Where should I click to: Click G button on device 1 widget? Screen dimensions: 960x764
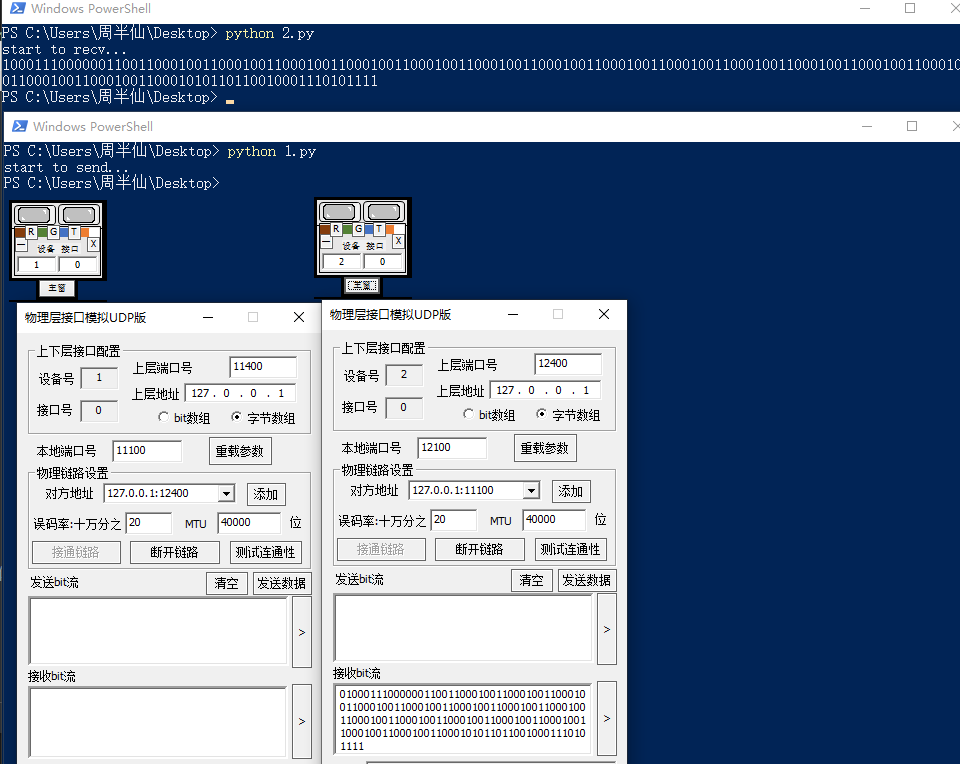(x=53, y=232)
